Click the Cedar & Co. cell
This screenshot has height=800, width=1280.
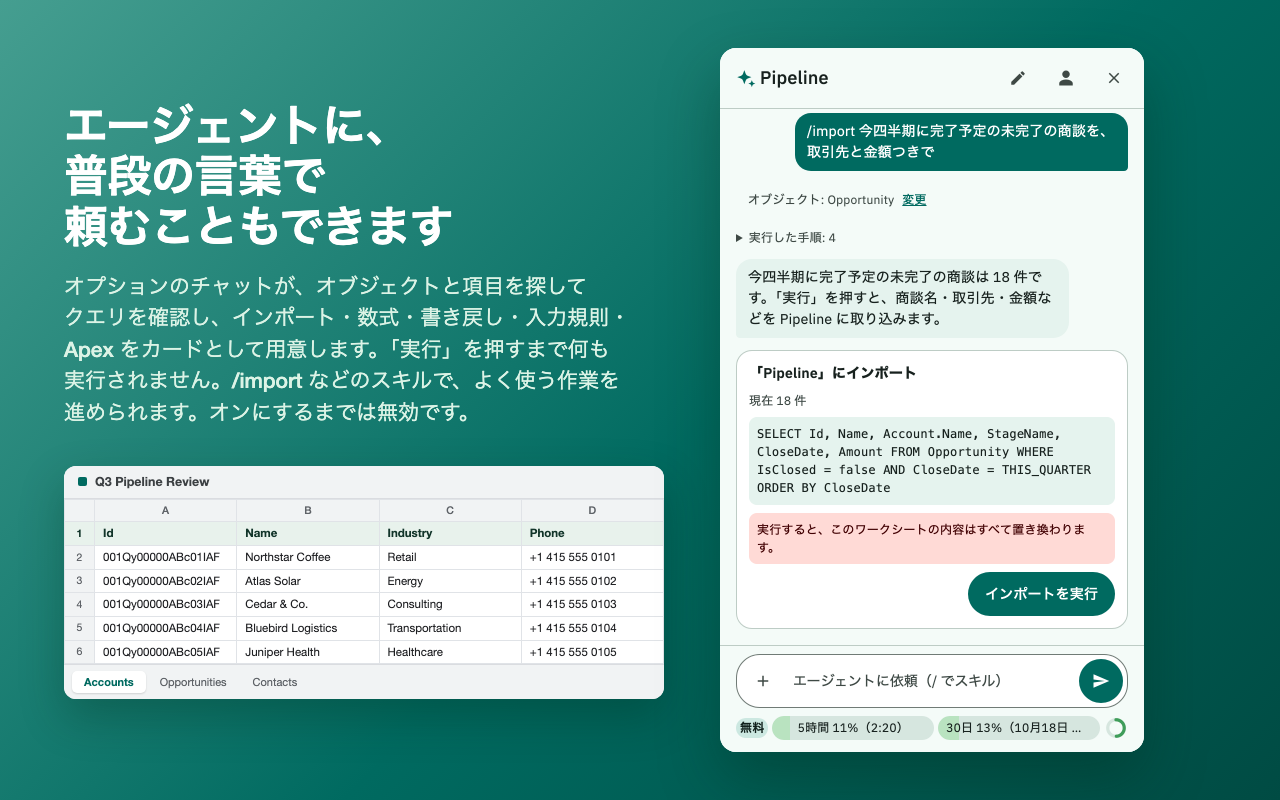(308, 604)
